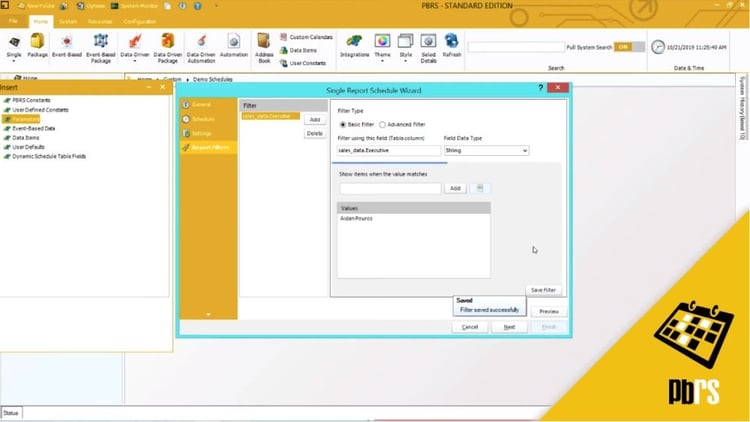Open Data Items in the ribbon
This screenshot has height=422, width=750.
pos(298,50)
